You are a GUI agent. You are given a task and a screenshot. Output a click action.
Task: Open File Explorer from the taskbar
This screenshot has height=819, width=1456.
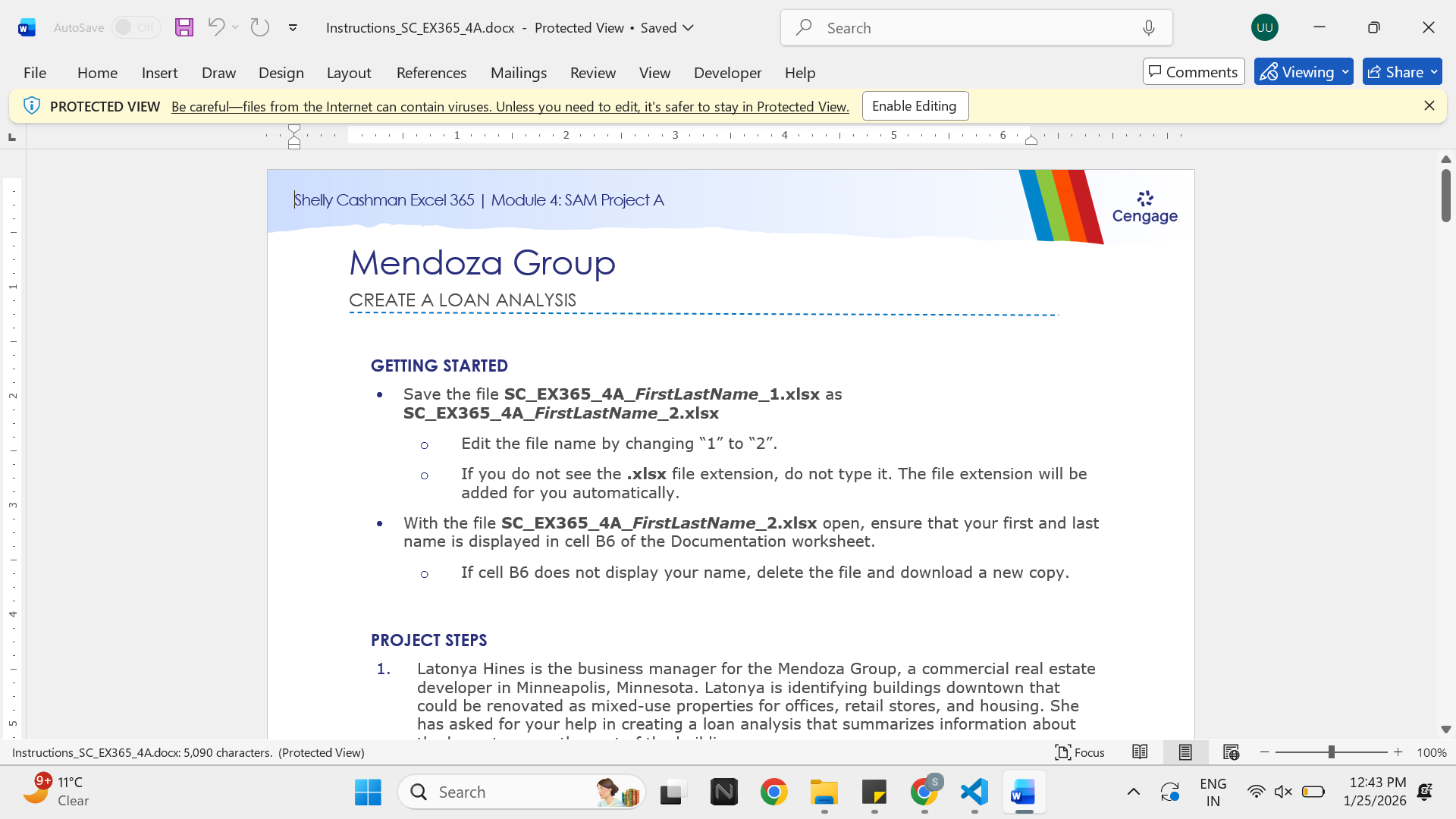click(824, 792)
